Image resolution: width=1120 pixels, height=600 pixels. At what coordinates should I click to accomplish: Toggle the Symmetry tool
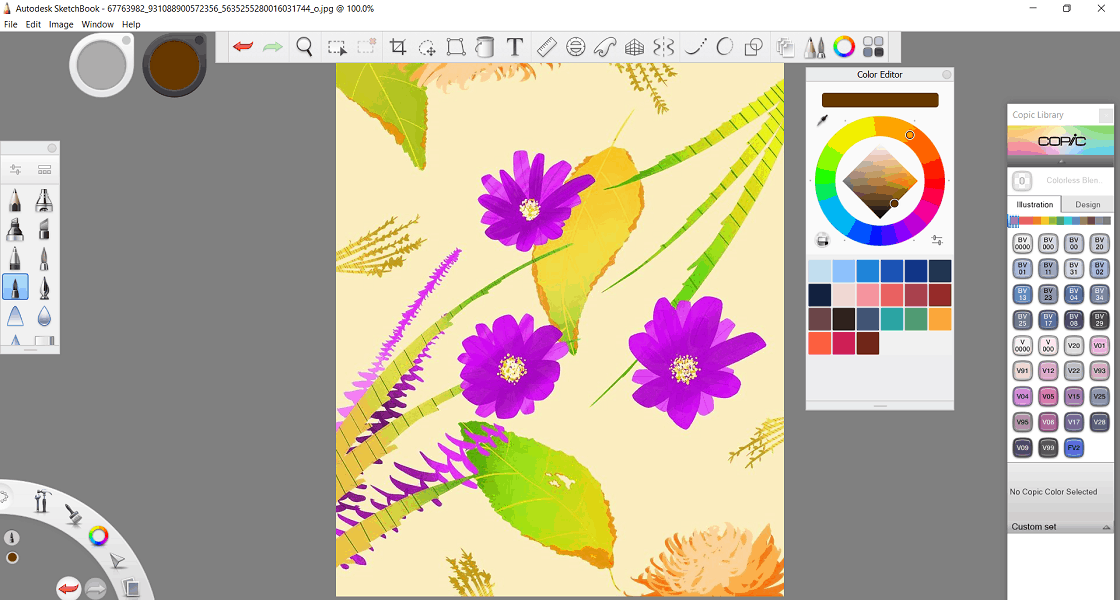[x=664, y=47]
